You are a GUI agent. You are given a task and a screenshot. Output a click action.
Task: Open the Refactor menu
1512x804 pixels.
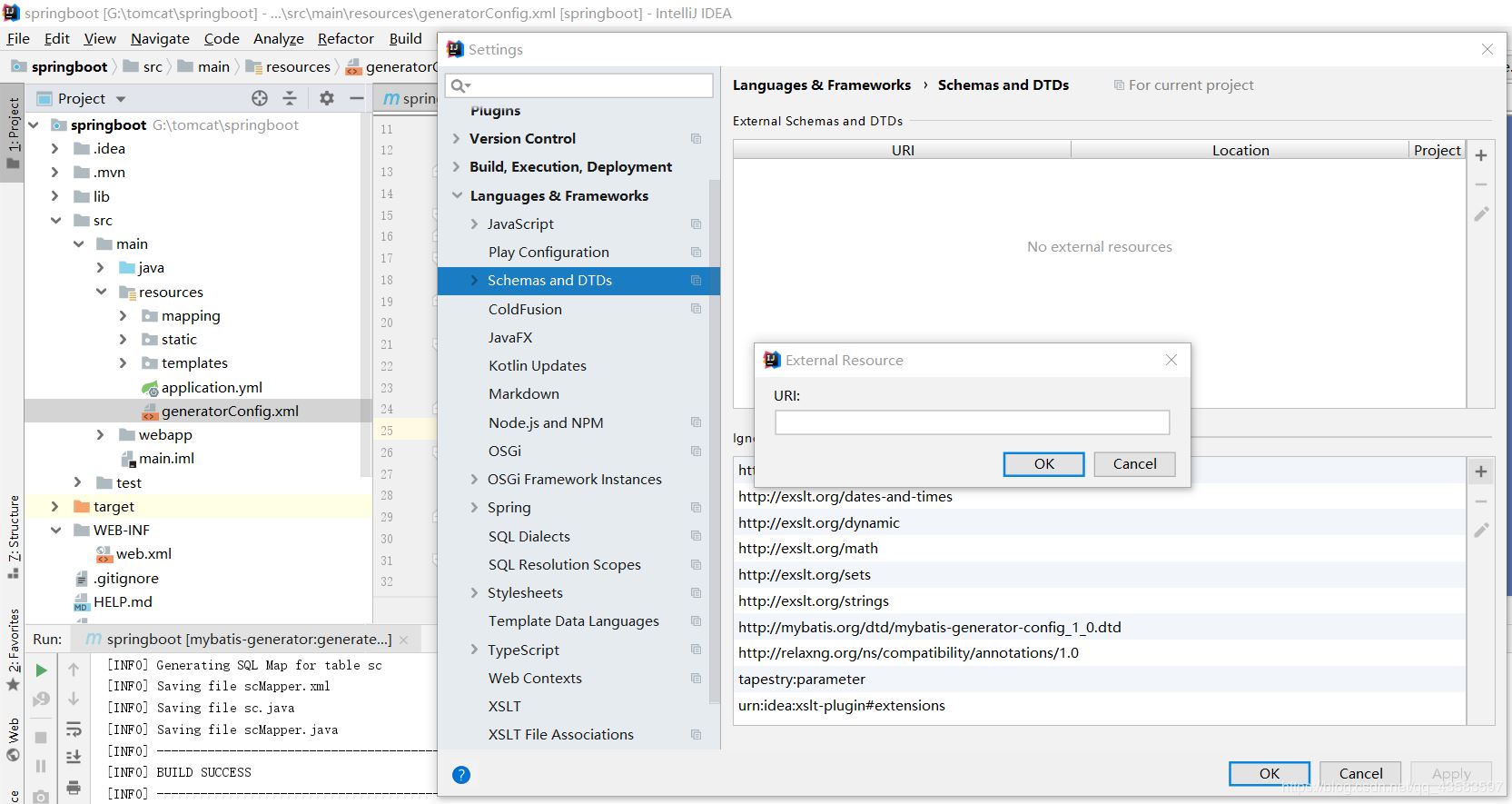345,38
